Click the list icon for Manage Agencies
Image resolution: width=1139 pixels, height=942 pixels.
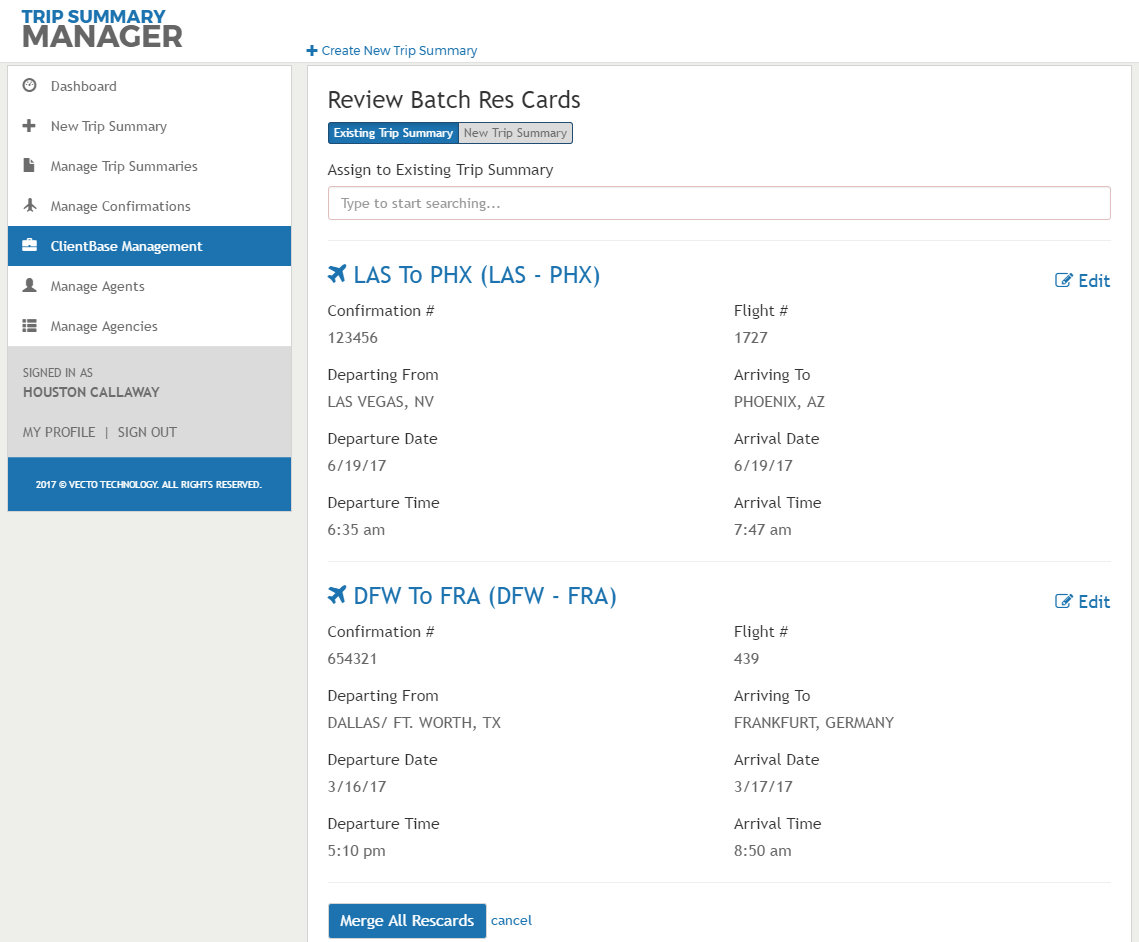pos(30,326)
